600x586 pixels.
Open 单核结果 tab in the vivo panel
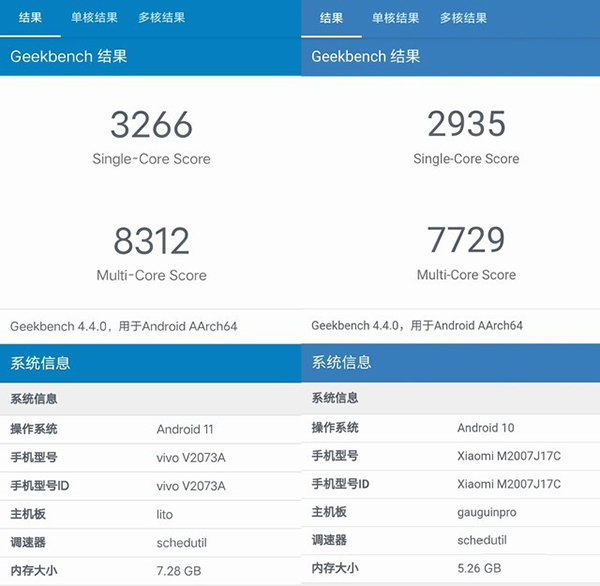click(94, 18)
